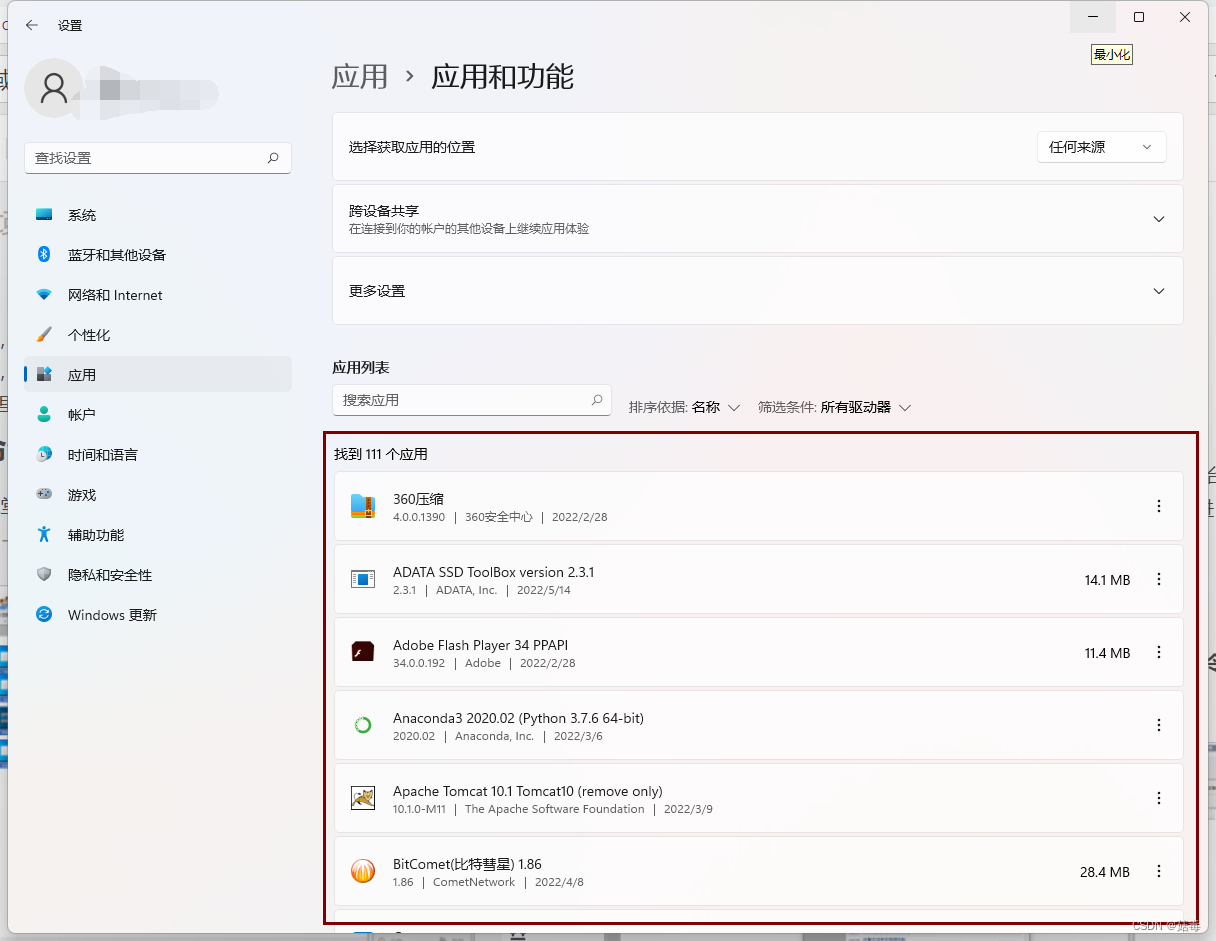1216x941 pixels.
Task: Maximize the 设置 window
Action: pos(1139,17)
